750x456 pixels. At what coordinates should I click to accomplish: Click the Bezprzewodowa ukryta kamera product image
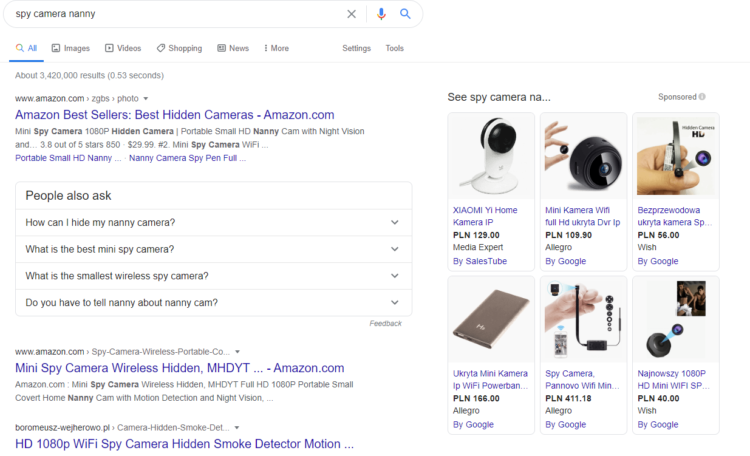tap(676, 156)
